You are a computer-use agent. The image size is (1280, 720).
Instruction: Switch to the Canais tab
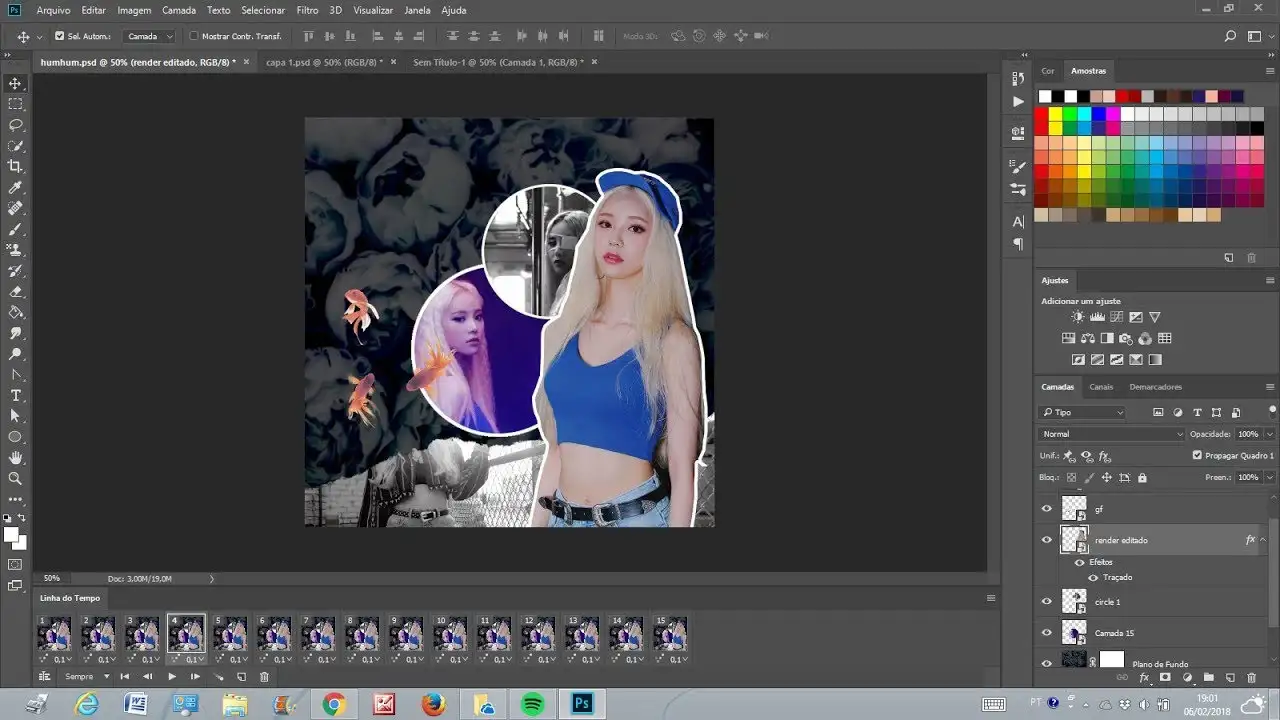point(1101,387)
